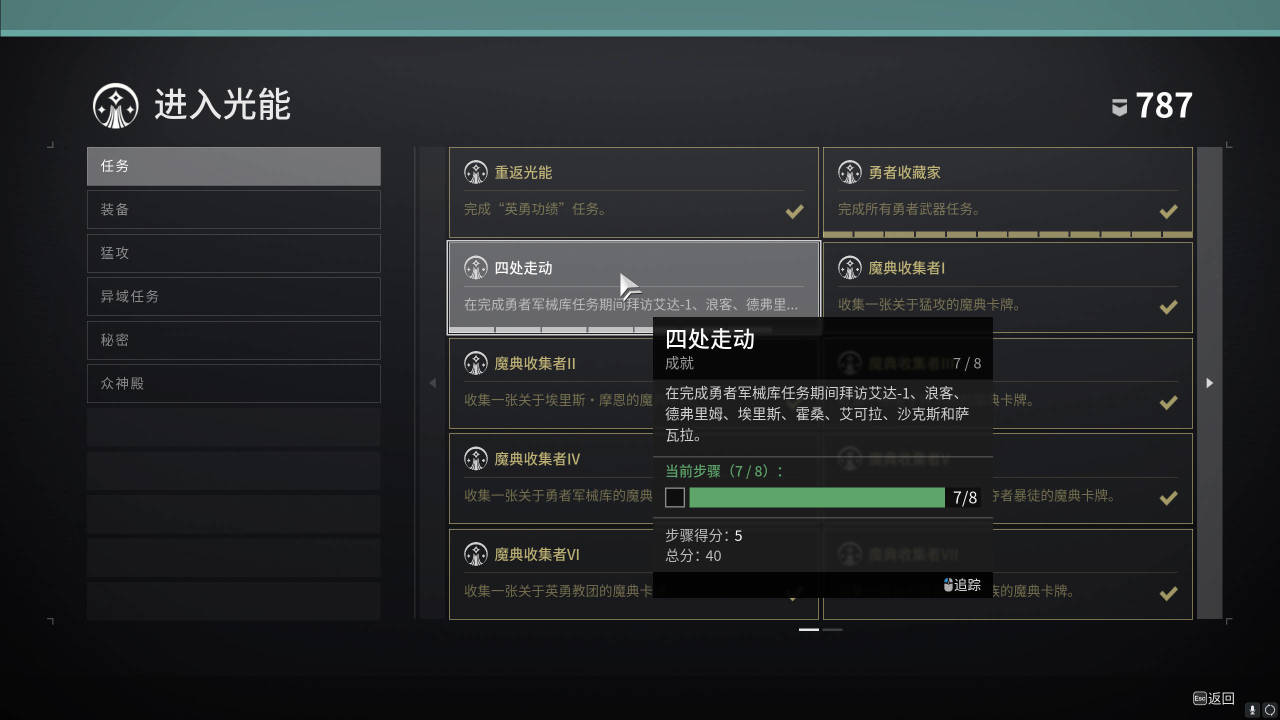Click the 魔典收集者IV triumph card icon
This screenshot has width=1280, height=720.
(x=476, y=459)
